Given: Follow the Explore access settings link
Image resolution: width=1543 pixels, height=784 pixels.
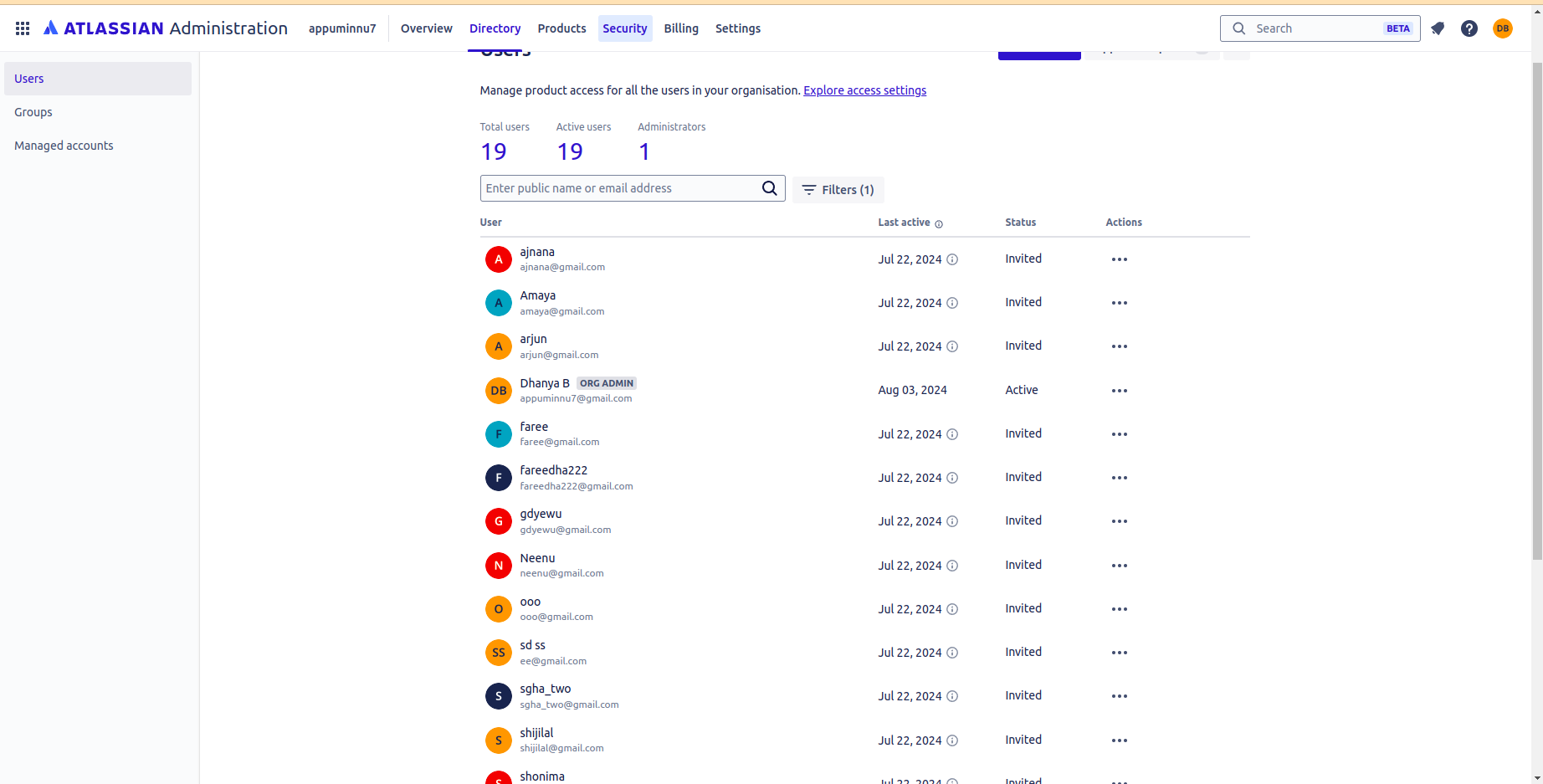Looking at the screenshot, I should pyautogui.click(x=864, y=90).
